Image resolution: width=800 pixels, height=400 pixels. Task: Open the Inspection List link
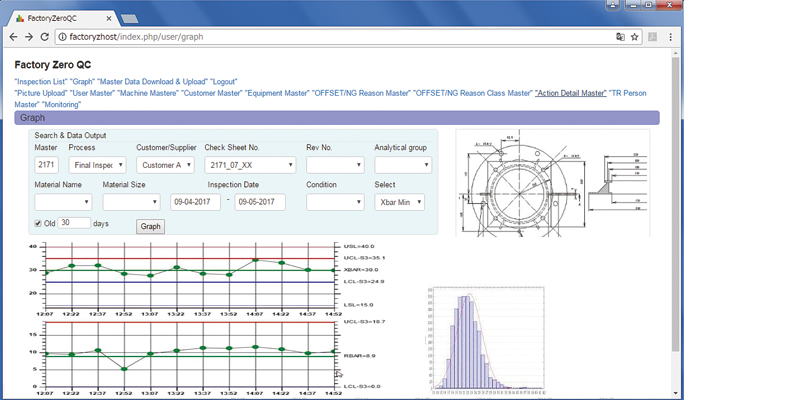coord(41,81)
